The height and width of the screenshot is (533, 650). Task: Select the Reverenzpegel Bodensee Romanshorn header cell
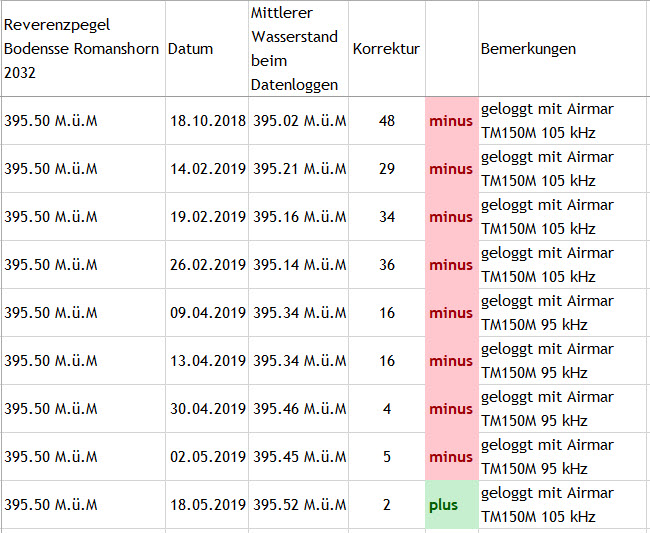(82, 49)
